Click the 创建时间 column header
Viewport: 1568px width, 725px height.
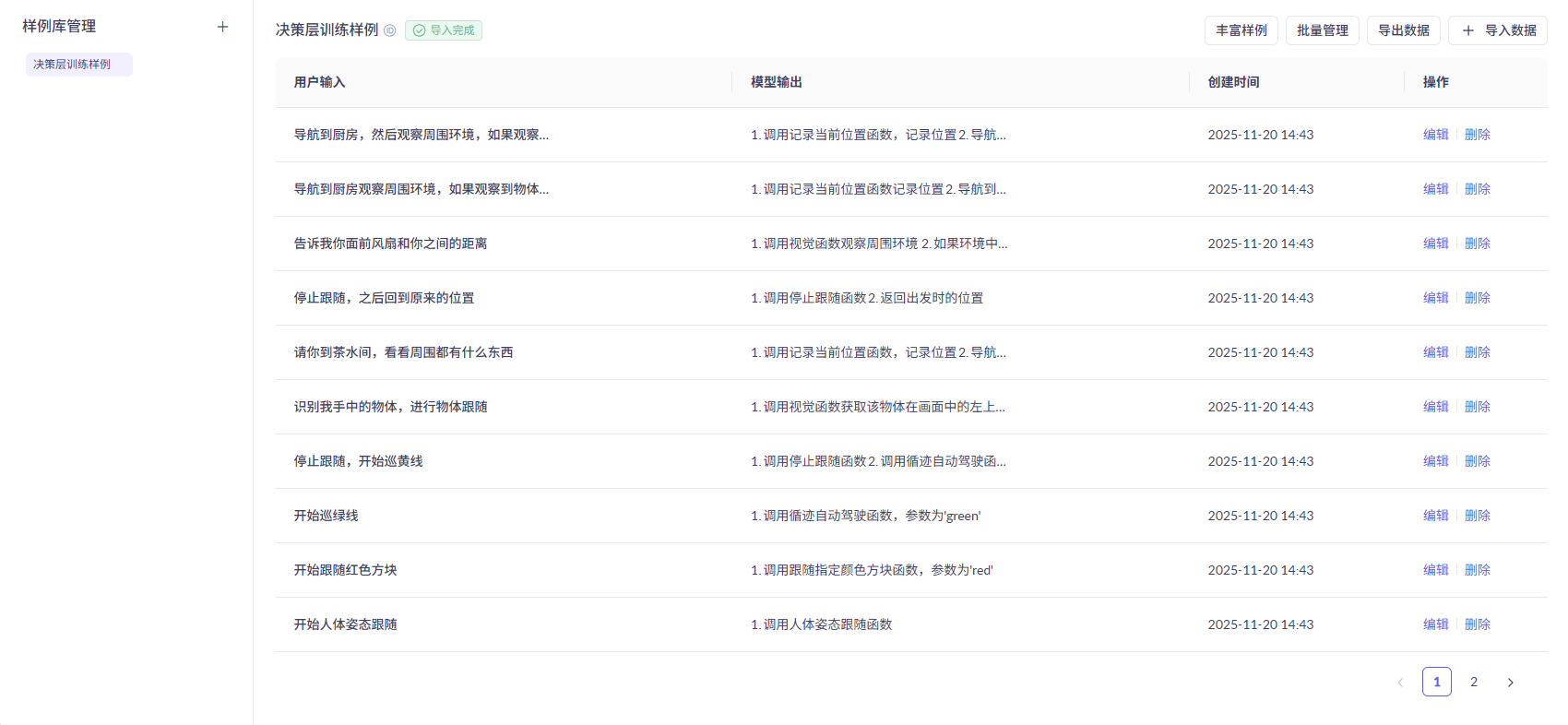pyautogui.click(x=1233, y=82)
